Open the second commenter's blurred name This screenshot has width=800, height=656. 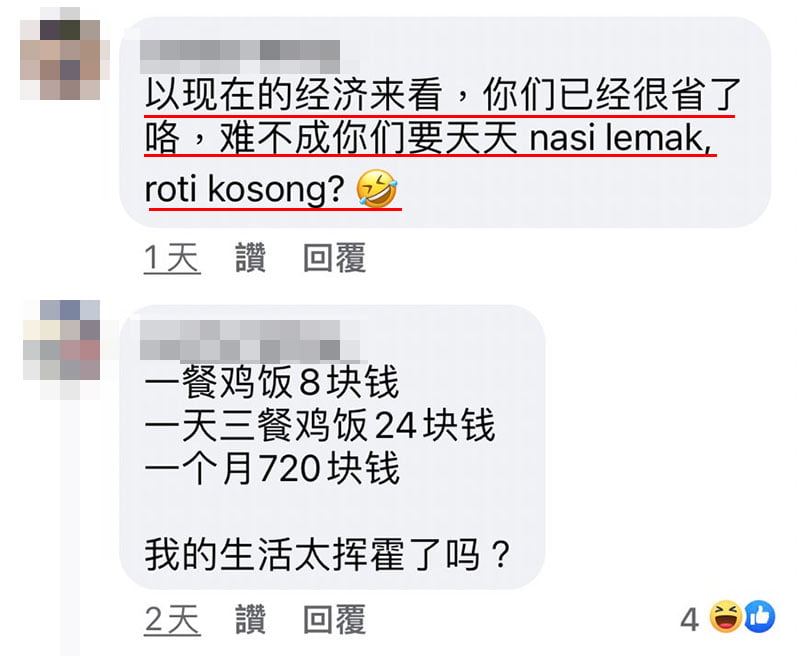coord(250,340)
